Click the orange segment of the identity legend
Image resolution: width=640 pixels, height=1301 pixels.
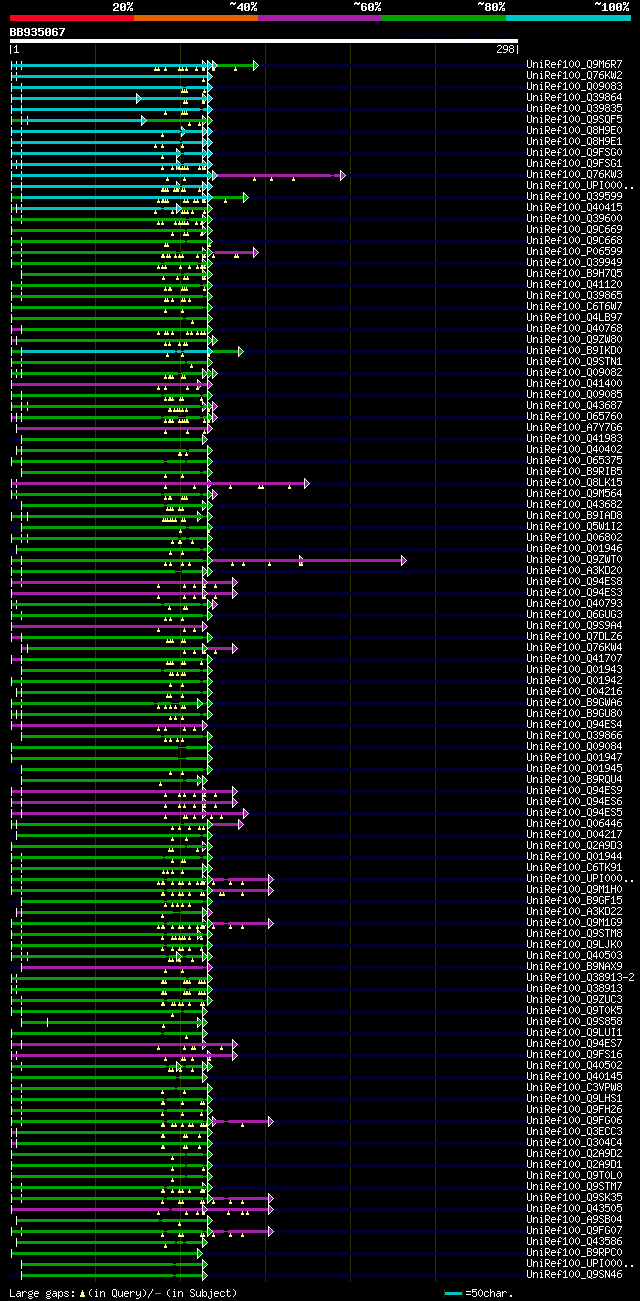pos(196,18)
